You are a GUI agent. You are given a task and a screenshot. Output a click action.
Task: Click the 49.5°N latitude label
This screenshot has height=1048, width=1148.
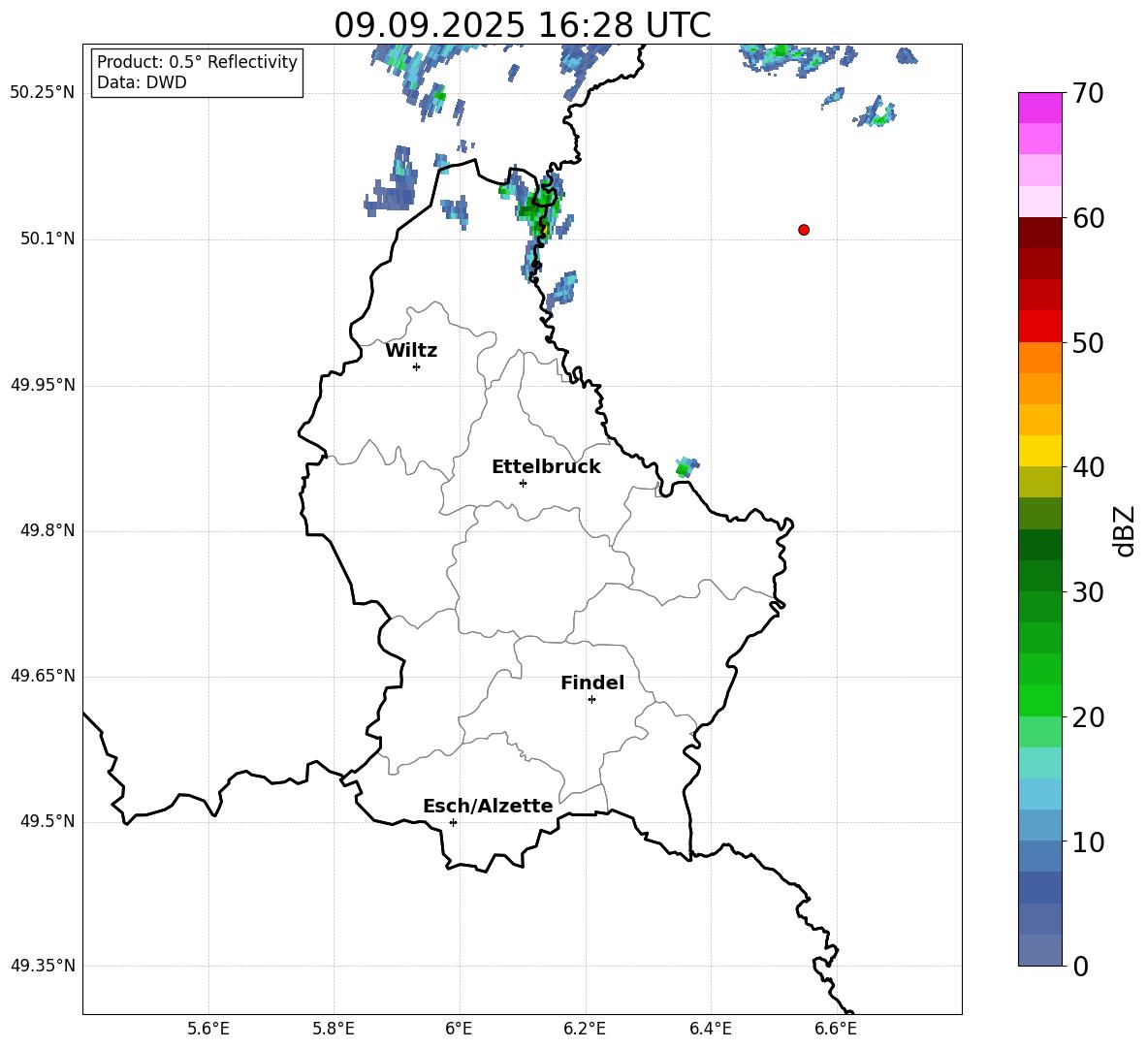pos(48,821)
